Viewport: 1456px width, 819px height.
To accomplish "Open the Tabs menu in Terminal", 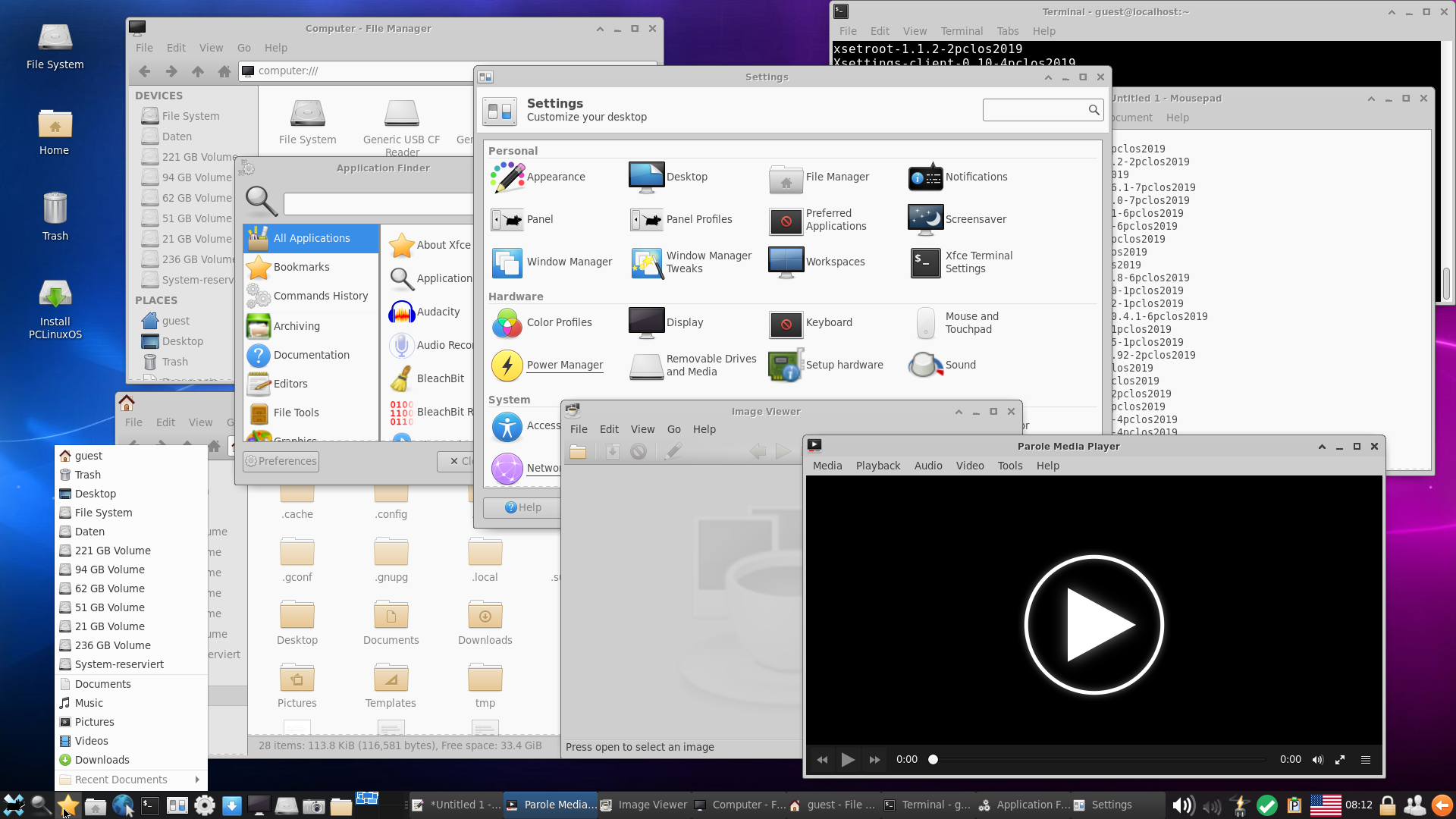I will pyautogui.click(x=1007, y=31).
